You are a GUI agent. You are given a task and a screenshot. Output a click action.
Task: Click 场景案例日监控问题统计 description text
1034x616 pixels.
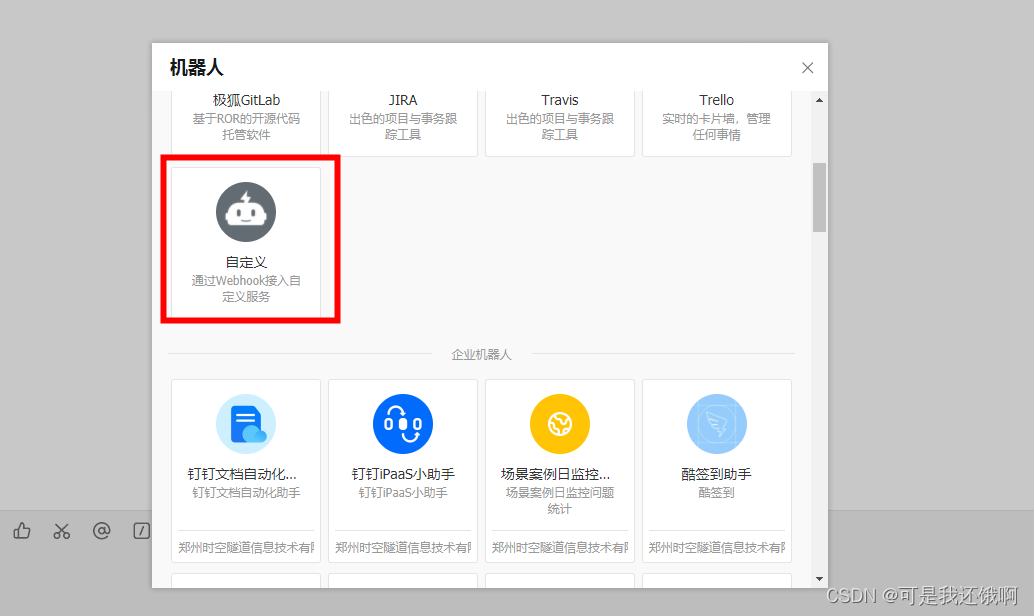tap(560, 501)
